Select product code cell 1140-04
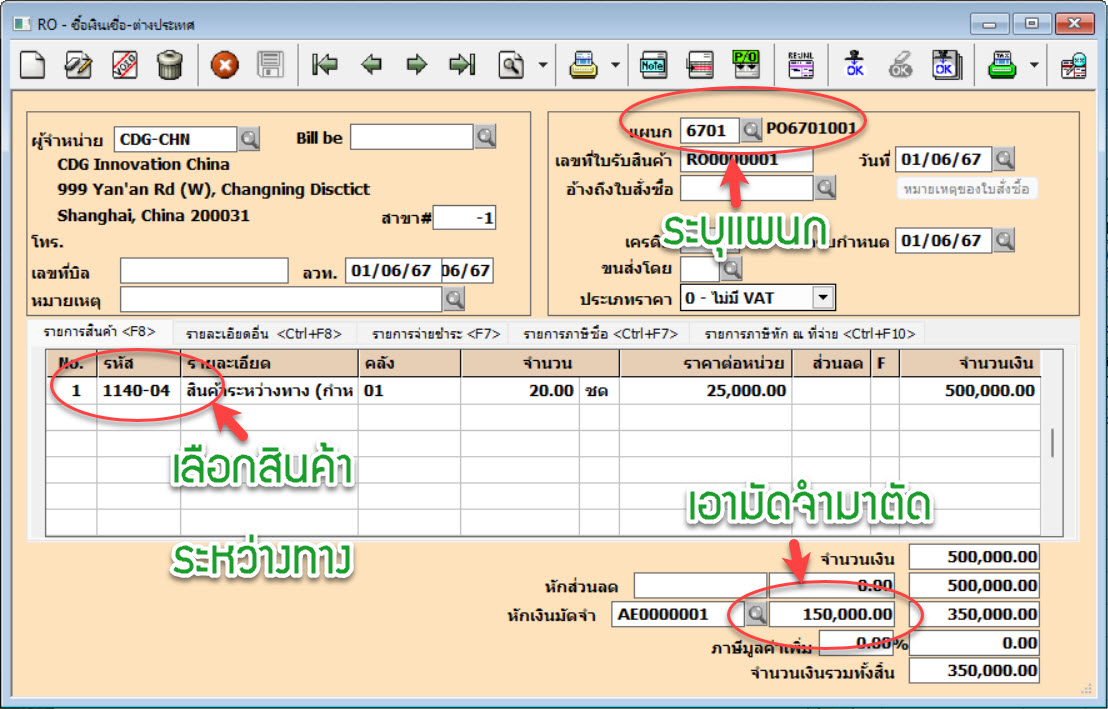 click(138, 390)
